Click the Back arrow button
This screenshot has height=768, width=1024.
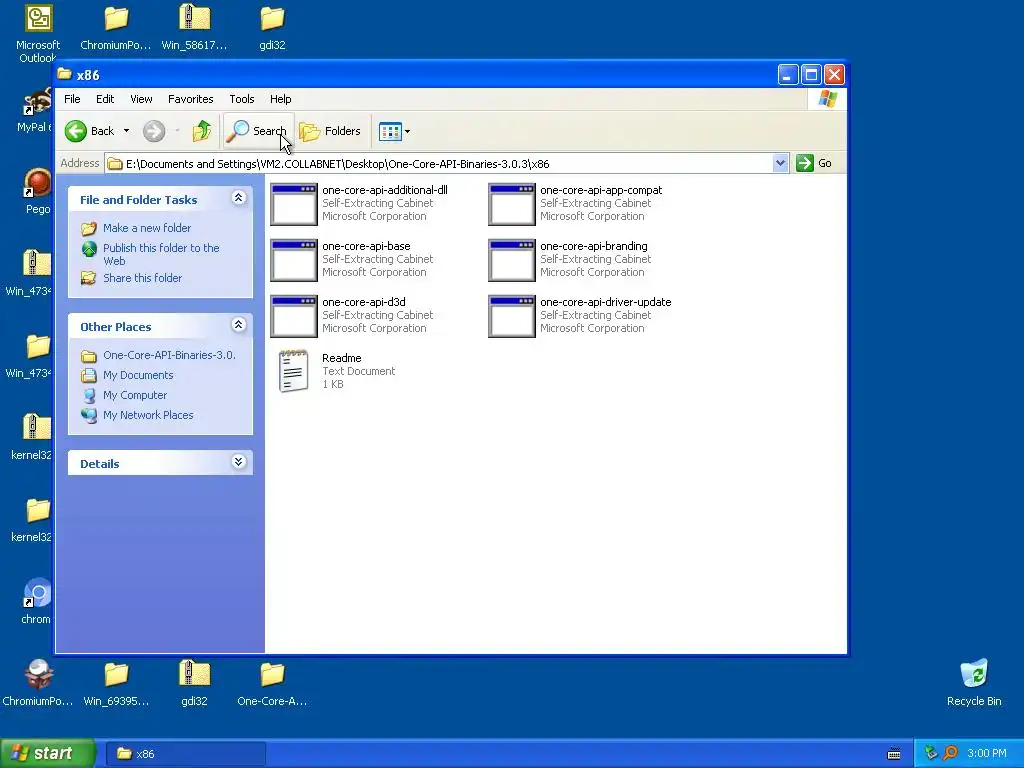coord(90,131)
